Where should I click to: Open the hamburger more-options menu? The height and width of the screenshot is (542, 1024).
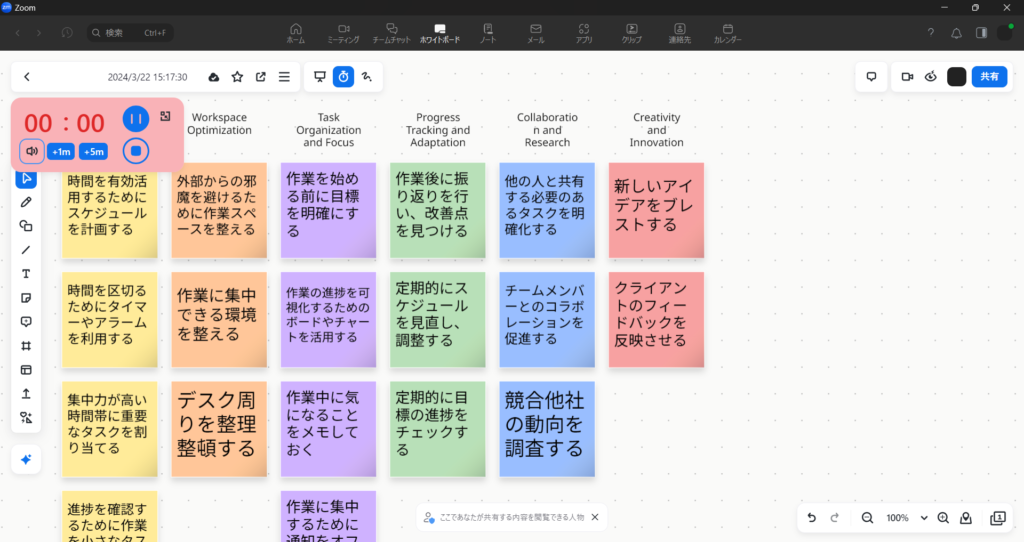click(284, 77)
